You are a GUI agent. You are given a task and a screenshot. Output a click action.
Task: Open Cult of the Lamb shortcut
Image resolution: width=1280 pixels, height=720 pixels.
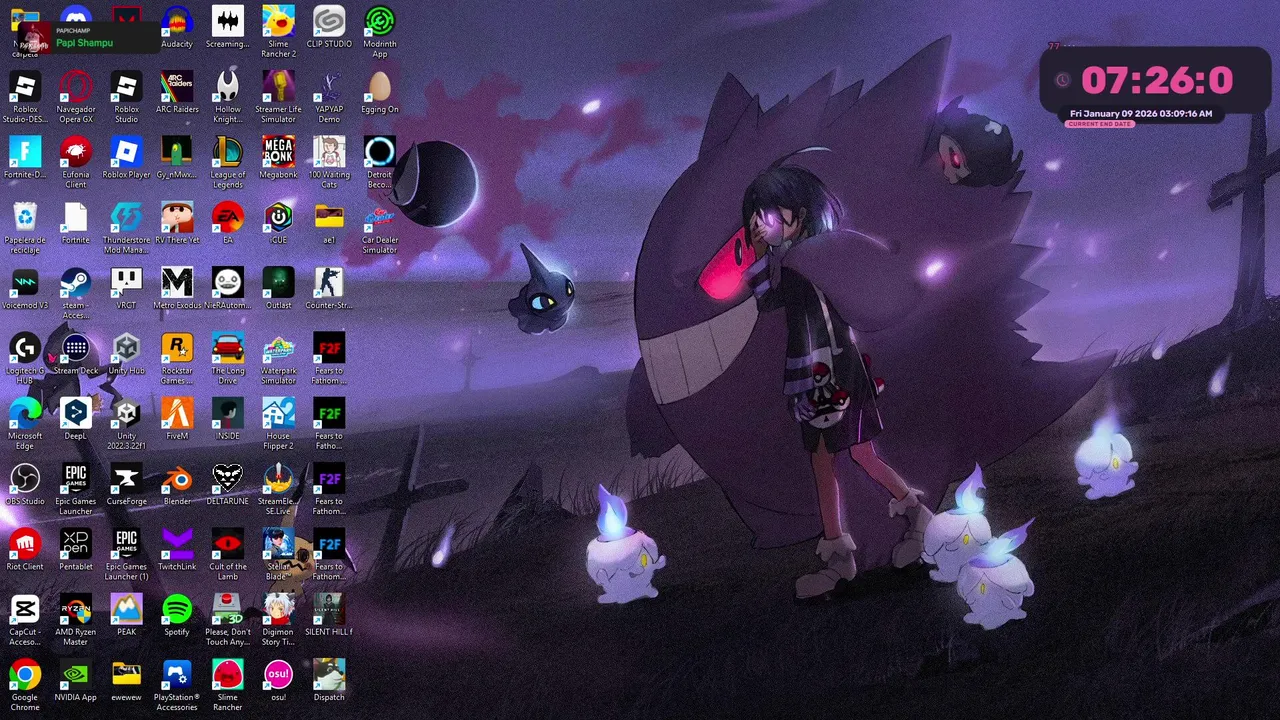point(228,544)
